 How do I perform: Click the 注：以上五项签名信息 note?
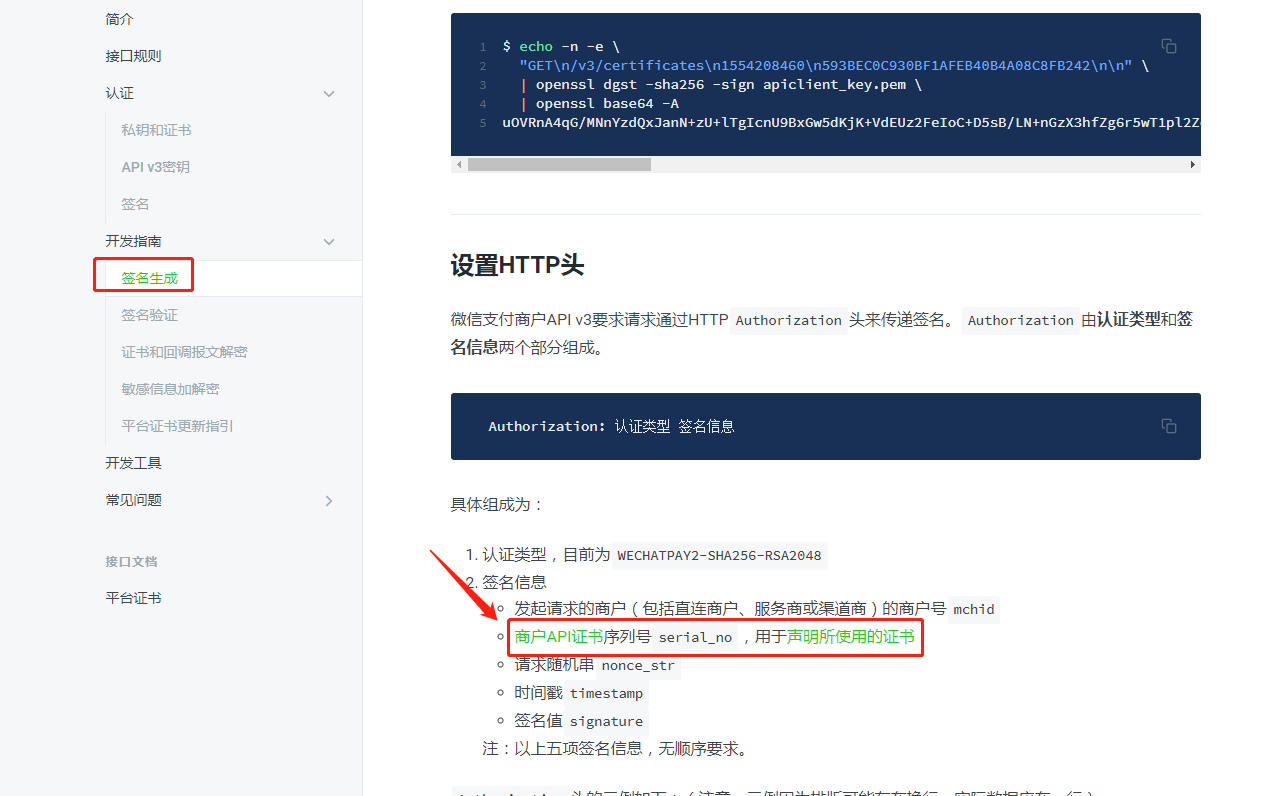615,749
